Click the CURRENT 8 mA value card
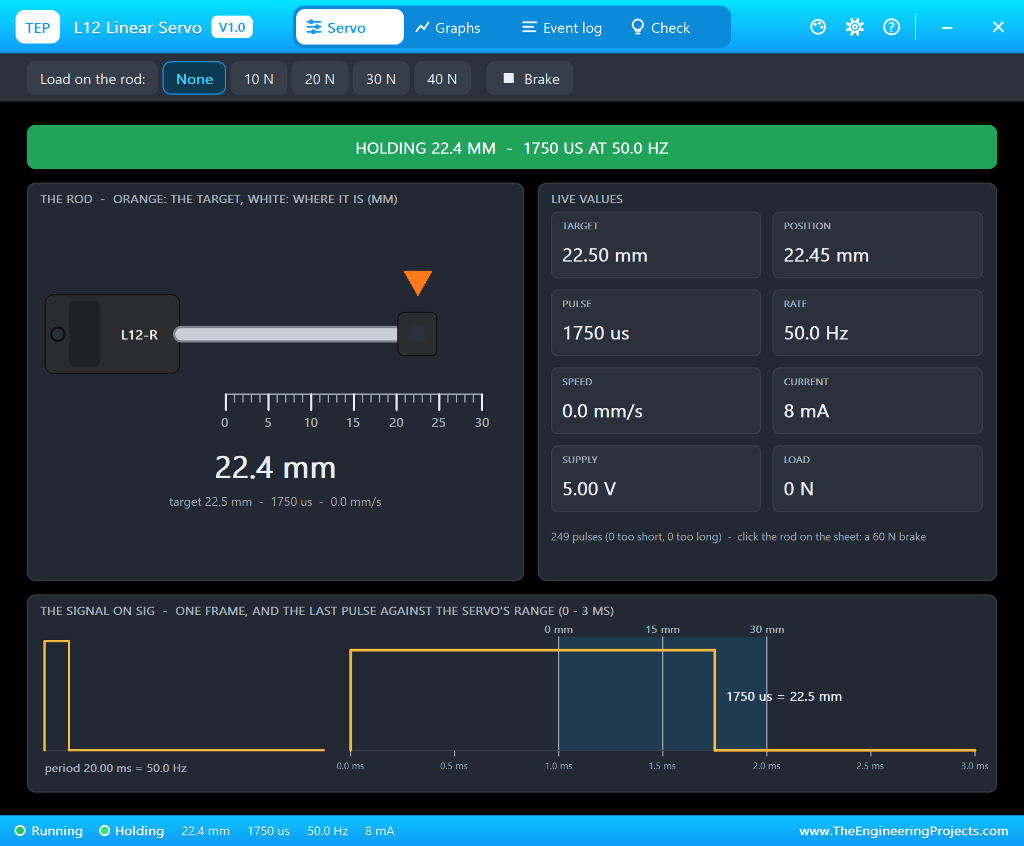This screenshot has width=1024, height=846. (877, 400)
